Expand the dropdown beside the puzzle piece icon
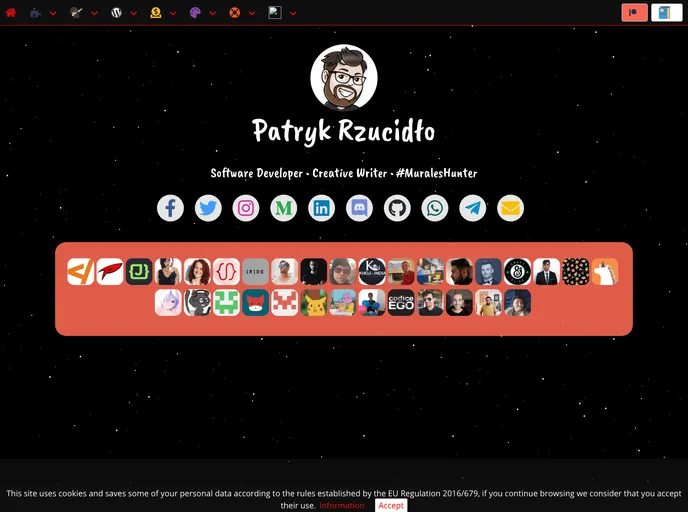The height and width of the screenshot is (512, 688). (53, 13)
